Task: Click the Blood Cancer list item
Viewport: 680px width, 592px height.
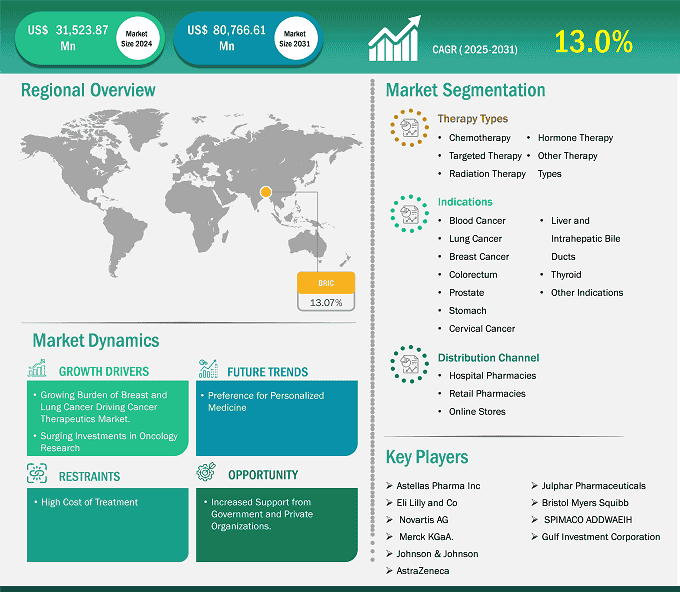Action: tap(477, 221)
